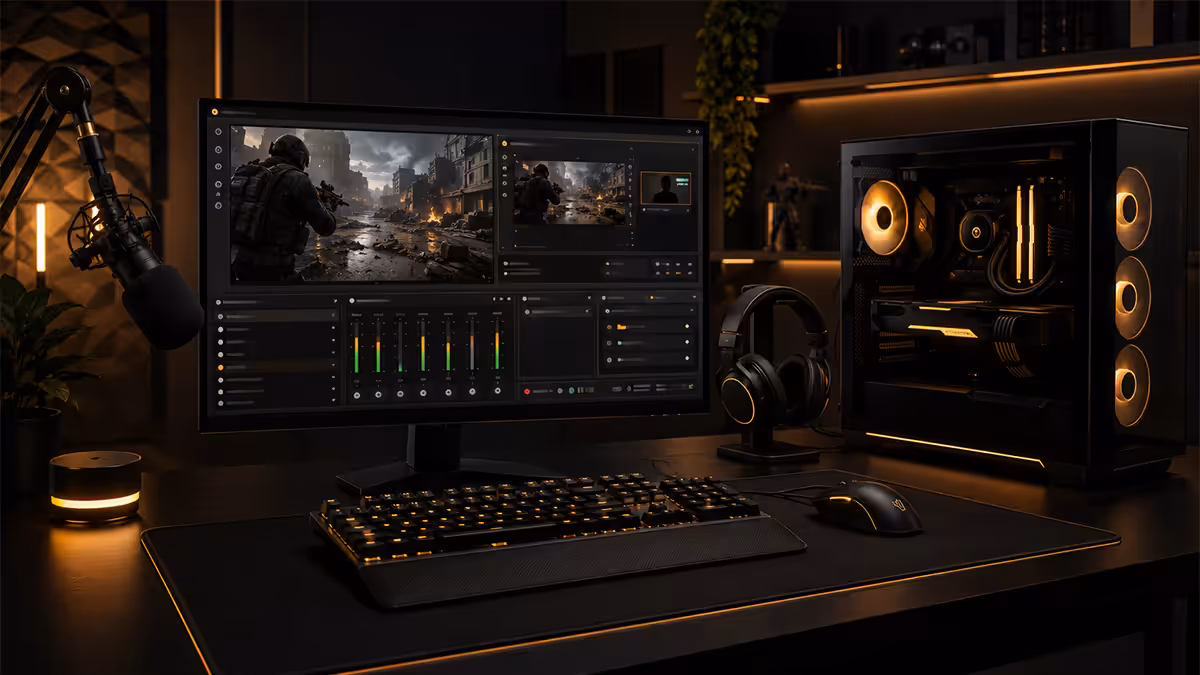Toggle the round knob under first mixer channel

(x=357, y=395)
